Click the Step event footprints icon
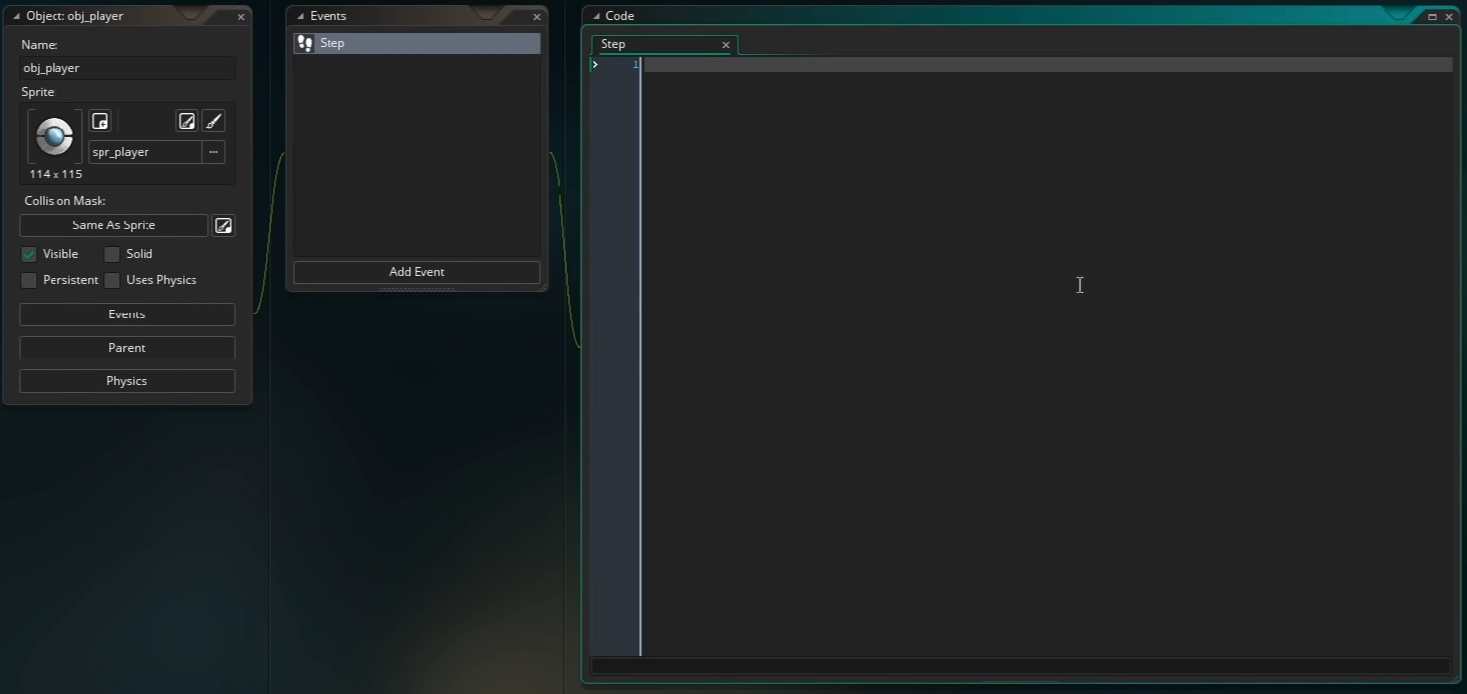Image resolution: width=1467 pixels, height=694 pixels. pos(304,42)
